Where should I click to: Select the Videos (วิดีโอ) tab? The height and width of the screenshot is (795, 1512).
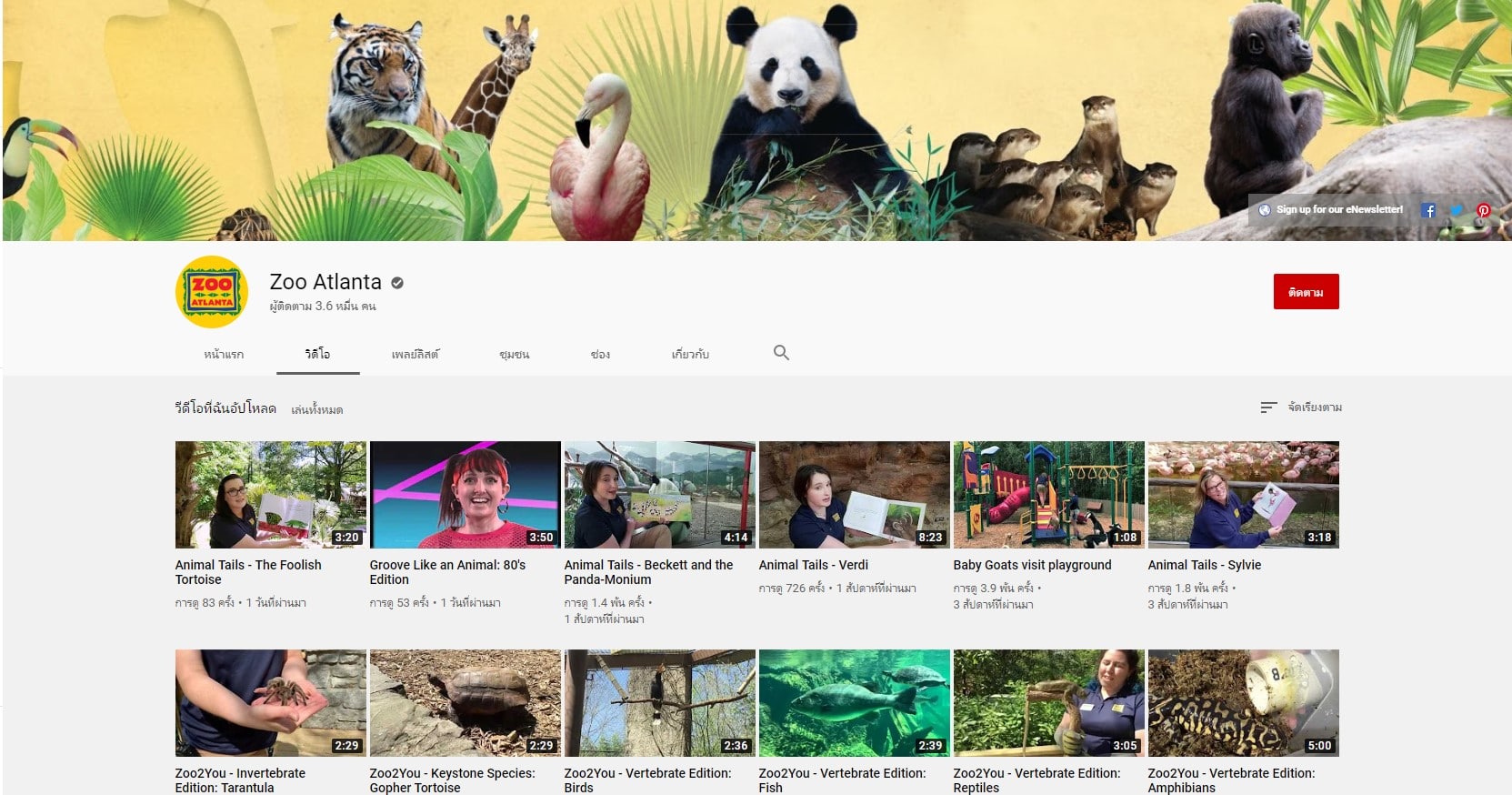point(317,354)
